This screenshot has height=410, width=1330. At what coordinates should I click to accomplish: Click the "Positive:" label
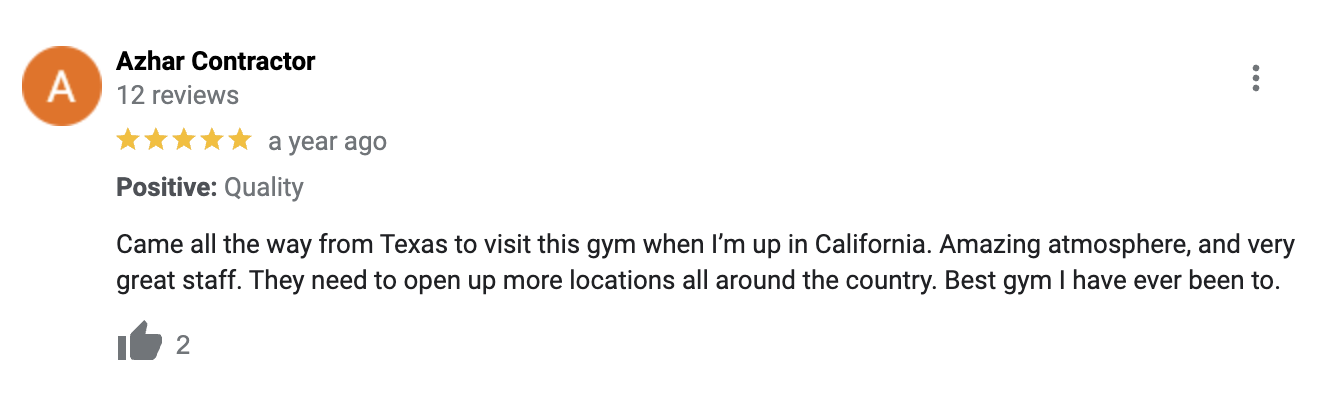[x=166, y=187]
